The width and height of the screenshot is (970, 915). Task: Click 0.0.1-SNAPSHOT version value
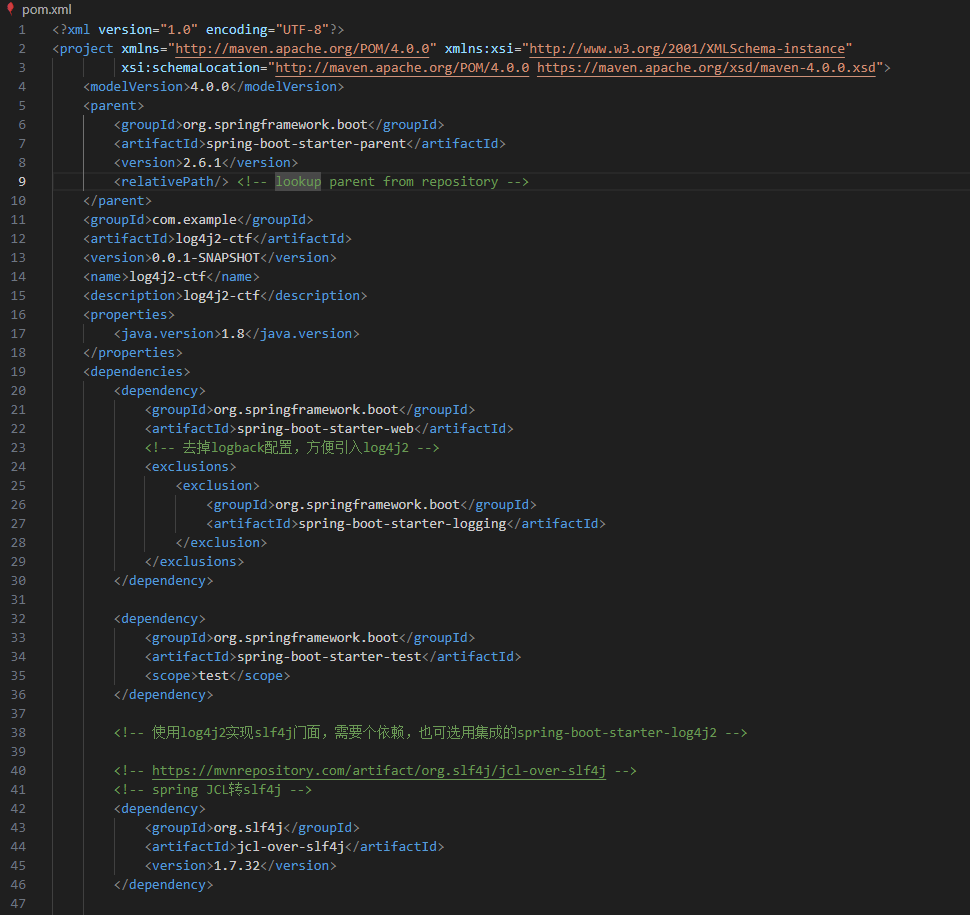coord(205,257)
